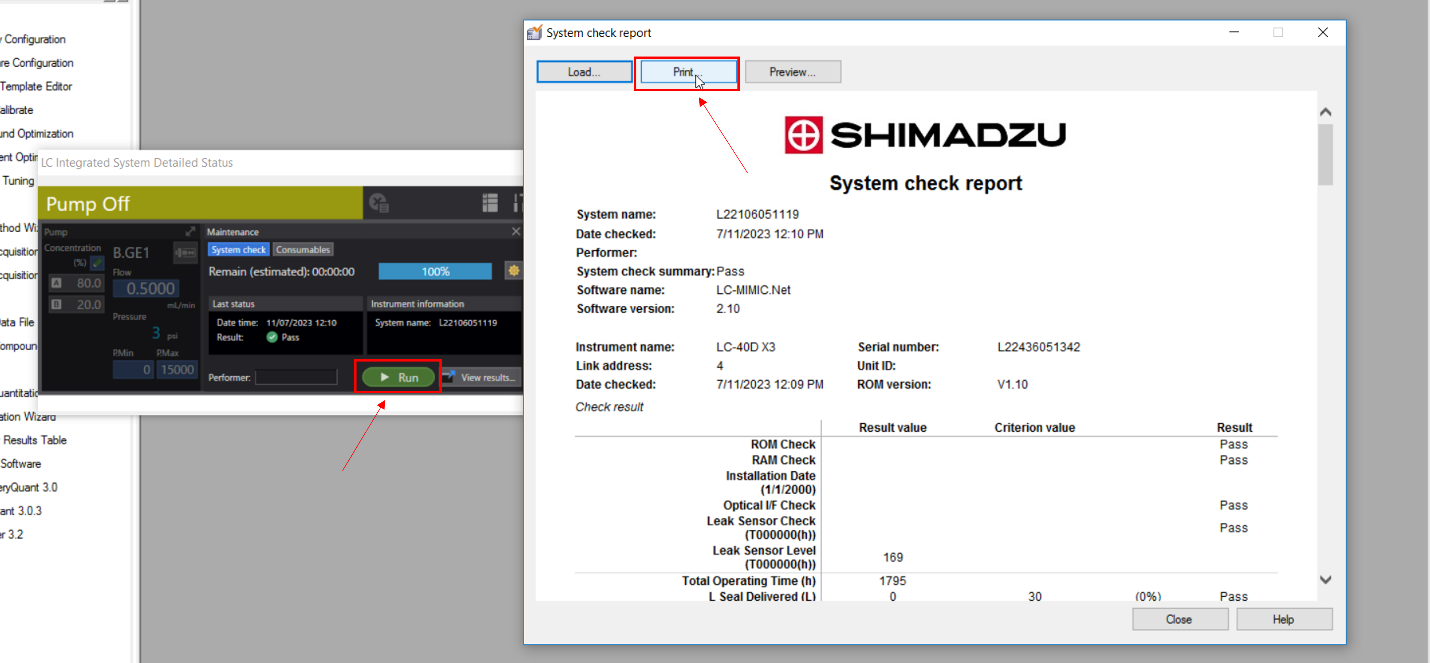Click the 'eryQuant 3.0' entry in left list
This screenshot has height=663, width=1430.
pos(29,487)
